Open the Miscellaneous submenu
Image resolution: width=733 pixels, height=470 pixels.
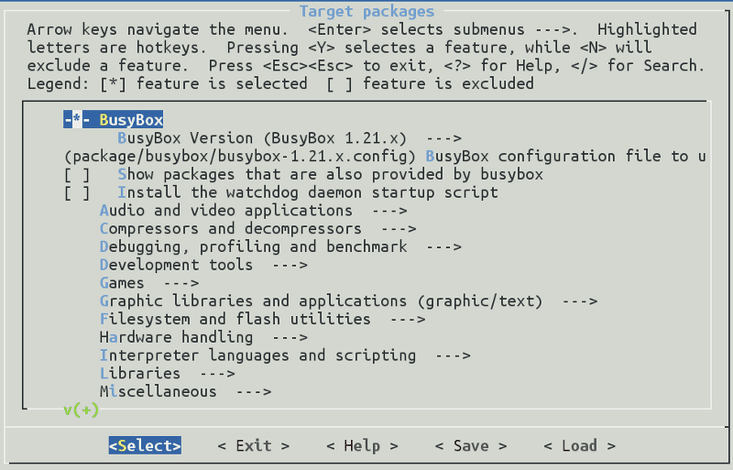tap(185, 391)
